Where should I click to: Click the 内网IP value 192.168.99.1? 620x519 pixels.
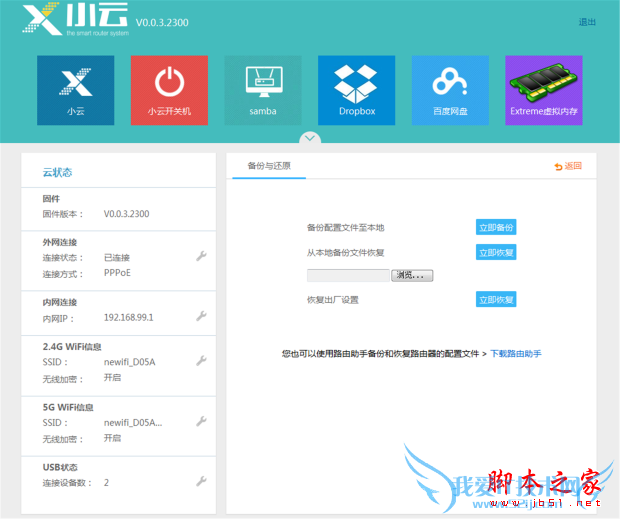click(129, 317)
